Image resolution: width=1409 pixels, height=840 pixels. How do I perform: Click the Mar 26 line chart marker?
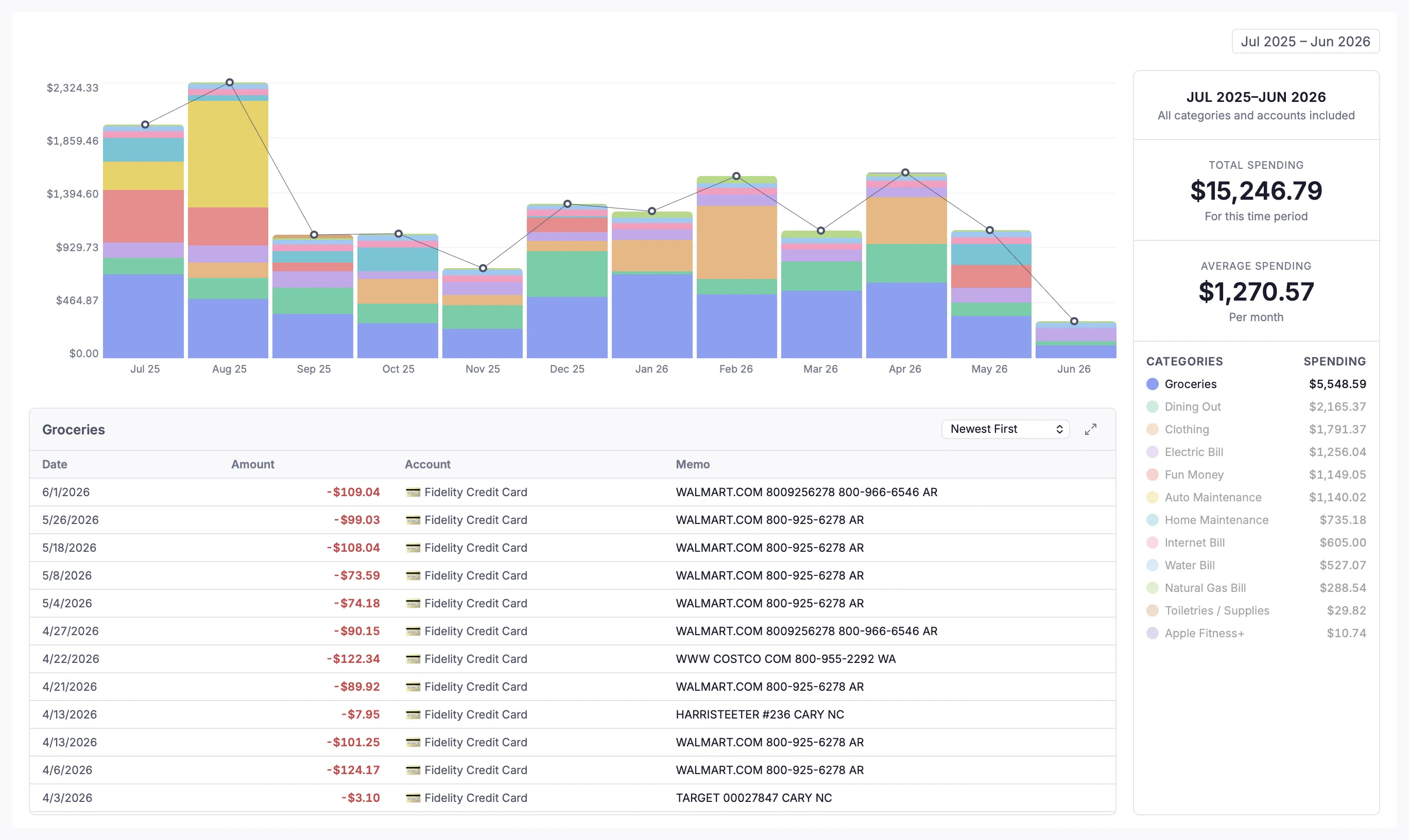coord(820,231)
